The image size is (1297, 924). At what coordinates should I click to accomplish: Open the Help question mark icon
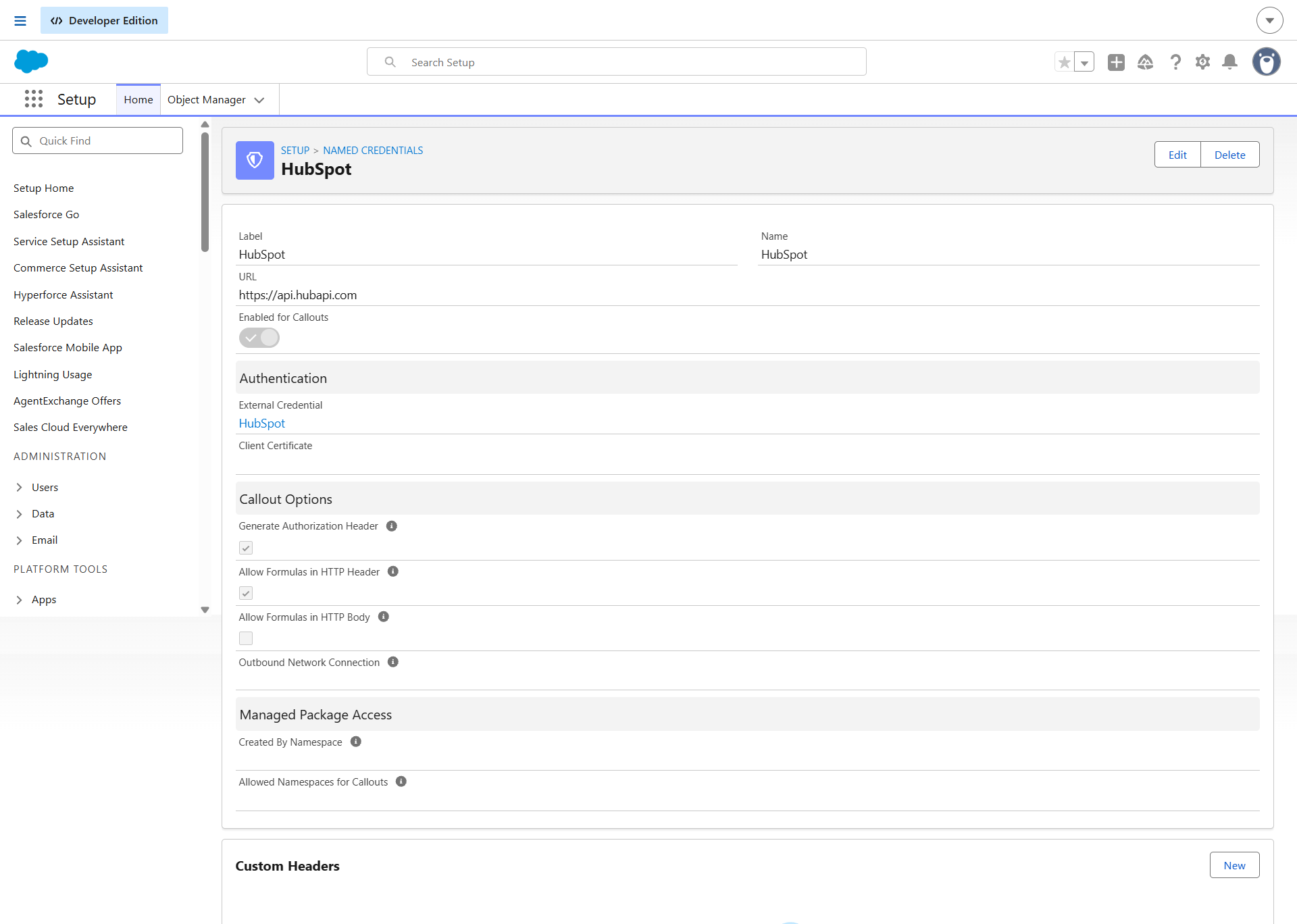pyautogui.click(x=1175, y=62)
